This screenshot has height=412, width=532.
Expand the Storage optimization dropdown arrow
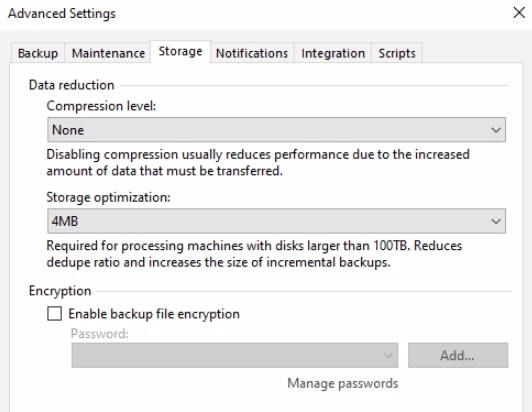pos(496,221)
